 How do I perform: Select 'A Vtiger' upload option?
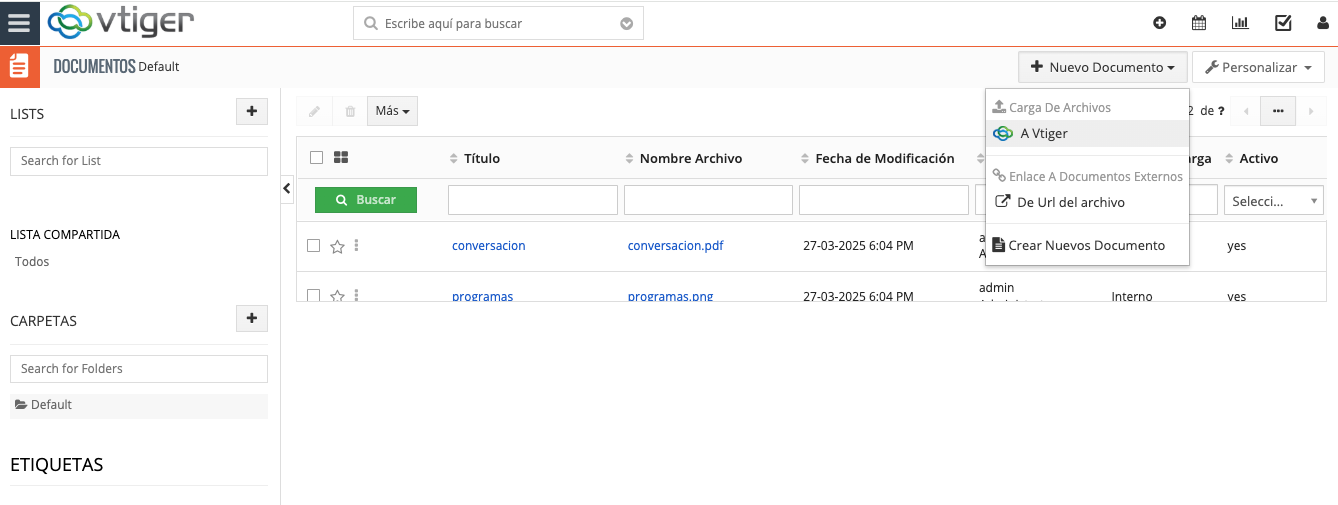point(1043,133)
